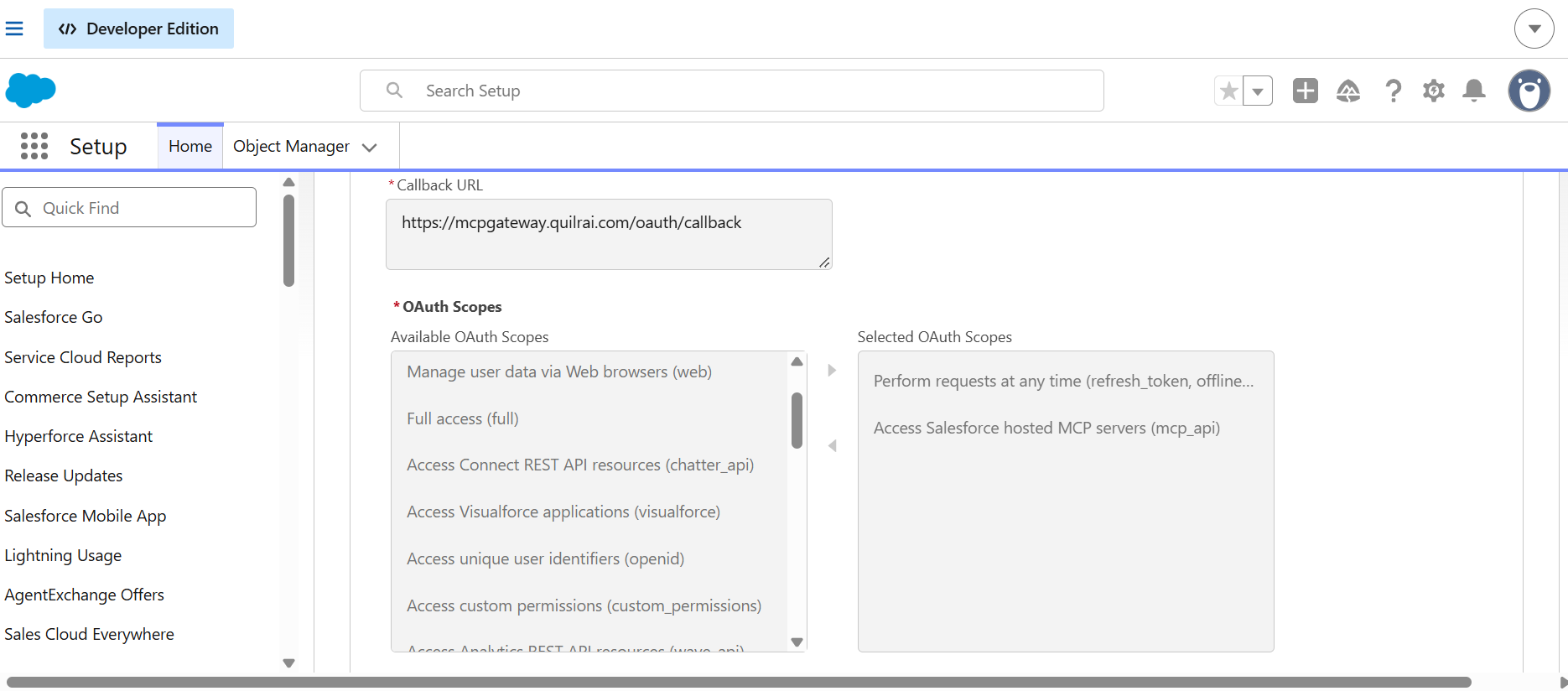The height and width of the screenshot is (691, 1568).
Task: Click the search magnifier icon in Search Setup
Action: coord(394,90)
